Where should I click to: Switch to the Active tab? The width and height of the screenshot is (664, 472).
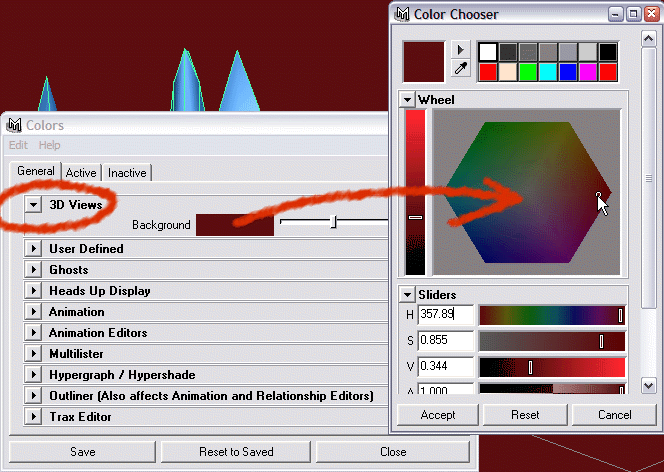coord(81,173)
